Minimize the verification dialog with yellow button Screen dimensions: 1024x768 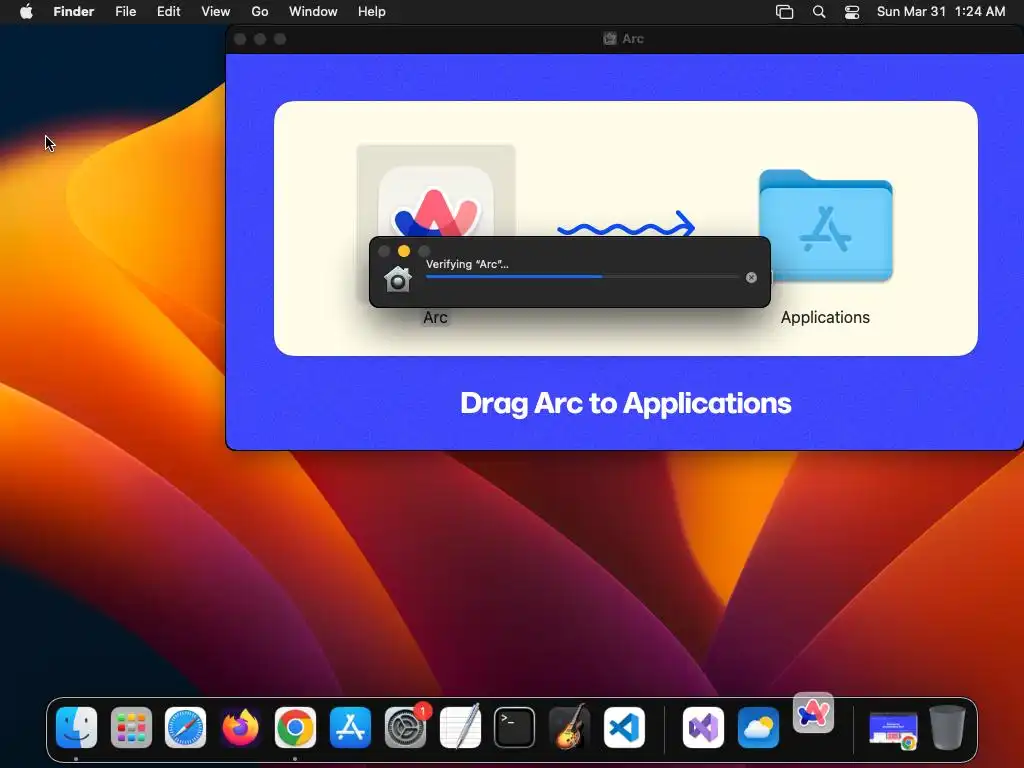pyautogui.click(x=404, y=251)
